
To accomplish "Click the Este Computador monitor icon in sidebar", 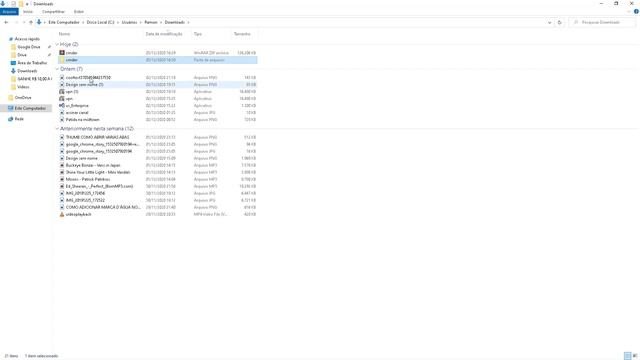I will point(11,108).
